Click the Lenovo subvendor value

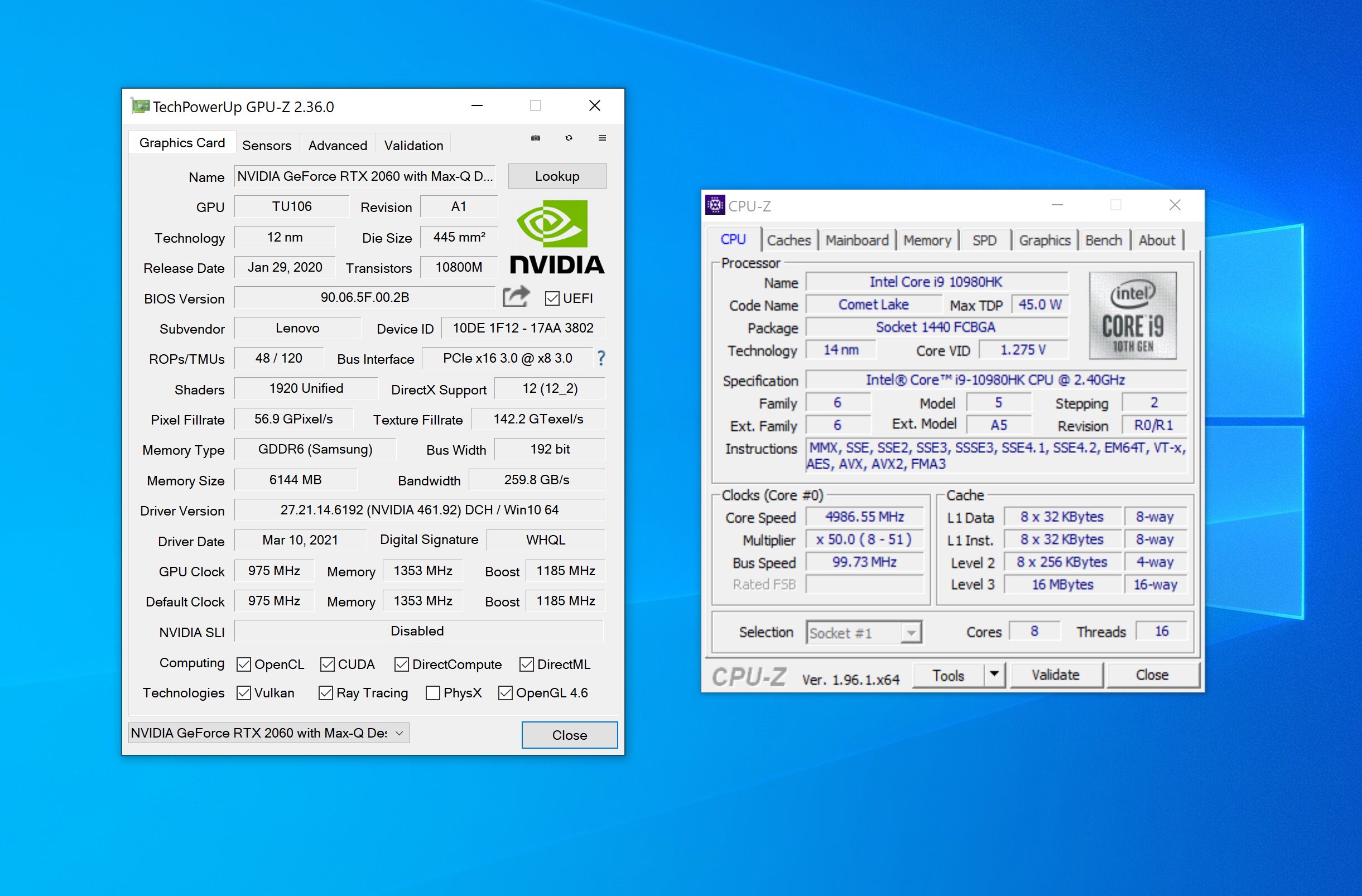(x=297, y=328)
